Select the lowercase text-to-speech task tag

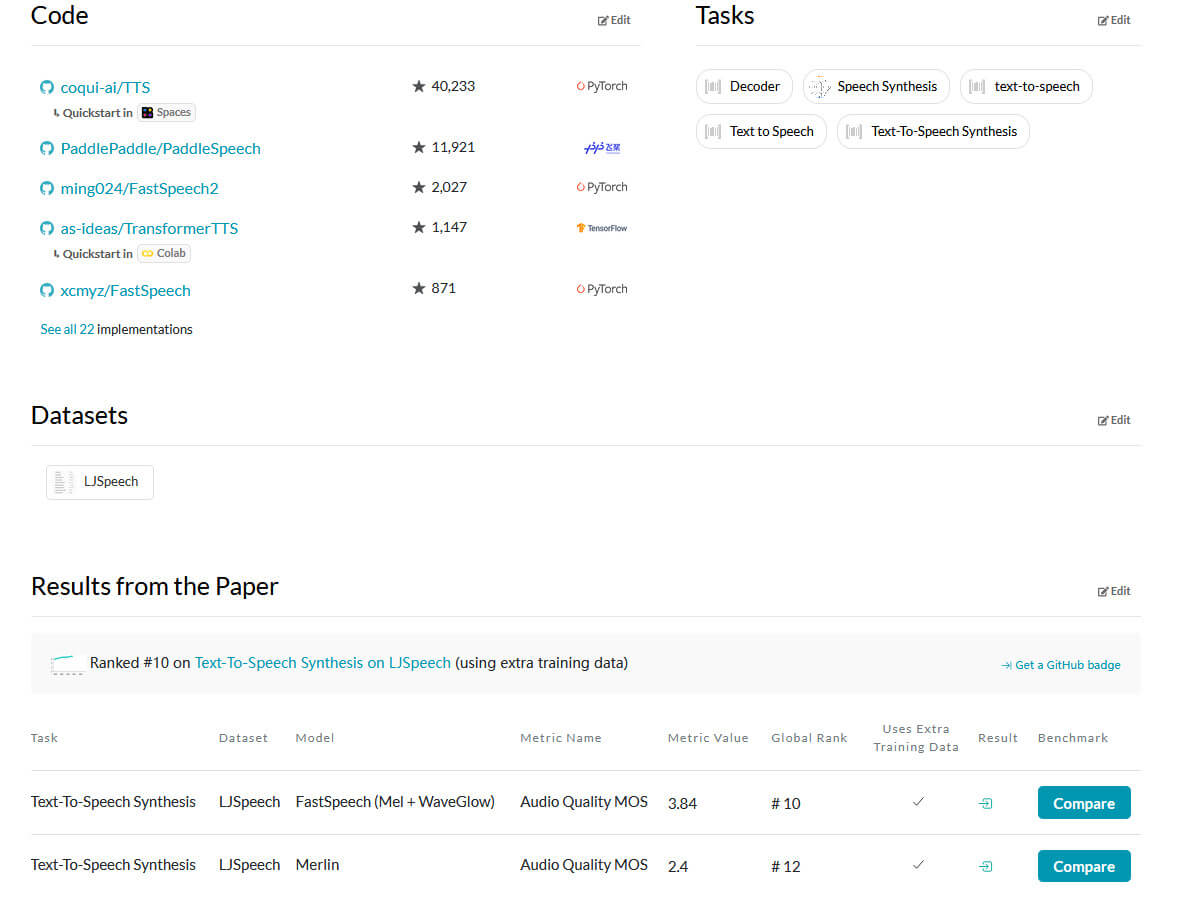pyautogui.click(x=1026, y=86)
